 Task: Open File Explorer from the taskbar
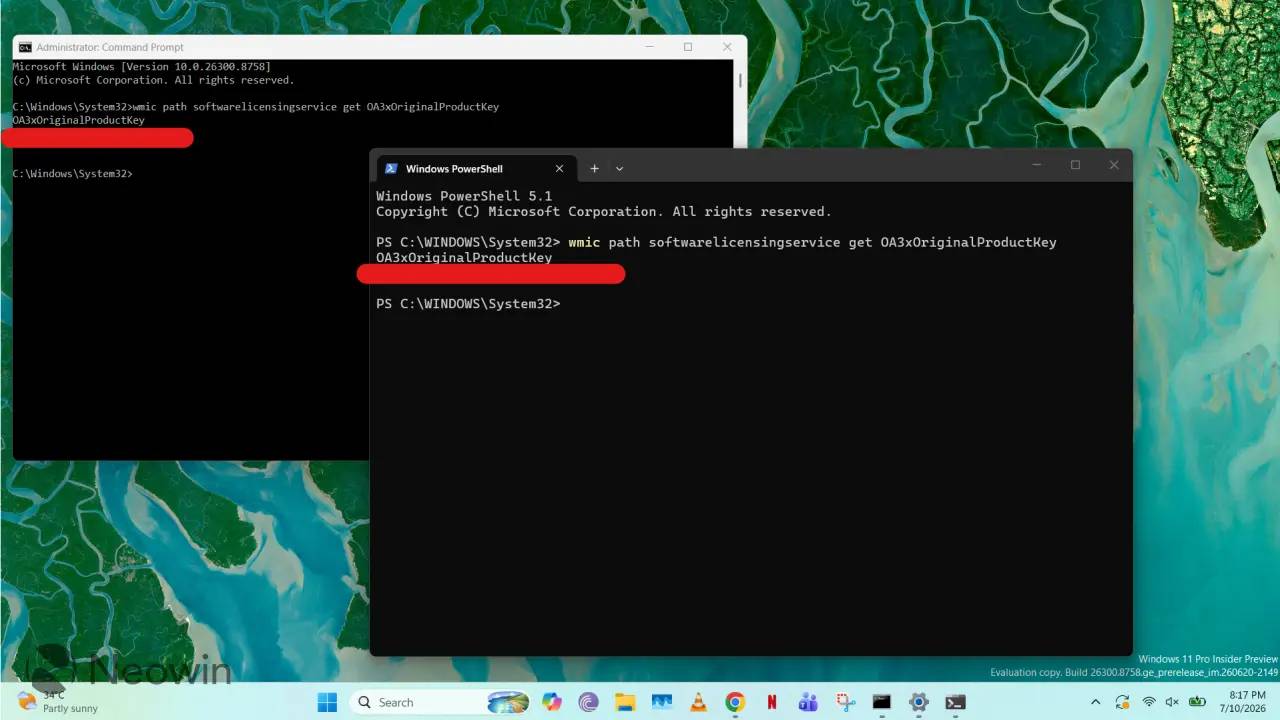(625, 702)
